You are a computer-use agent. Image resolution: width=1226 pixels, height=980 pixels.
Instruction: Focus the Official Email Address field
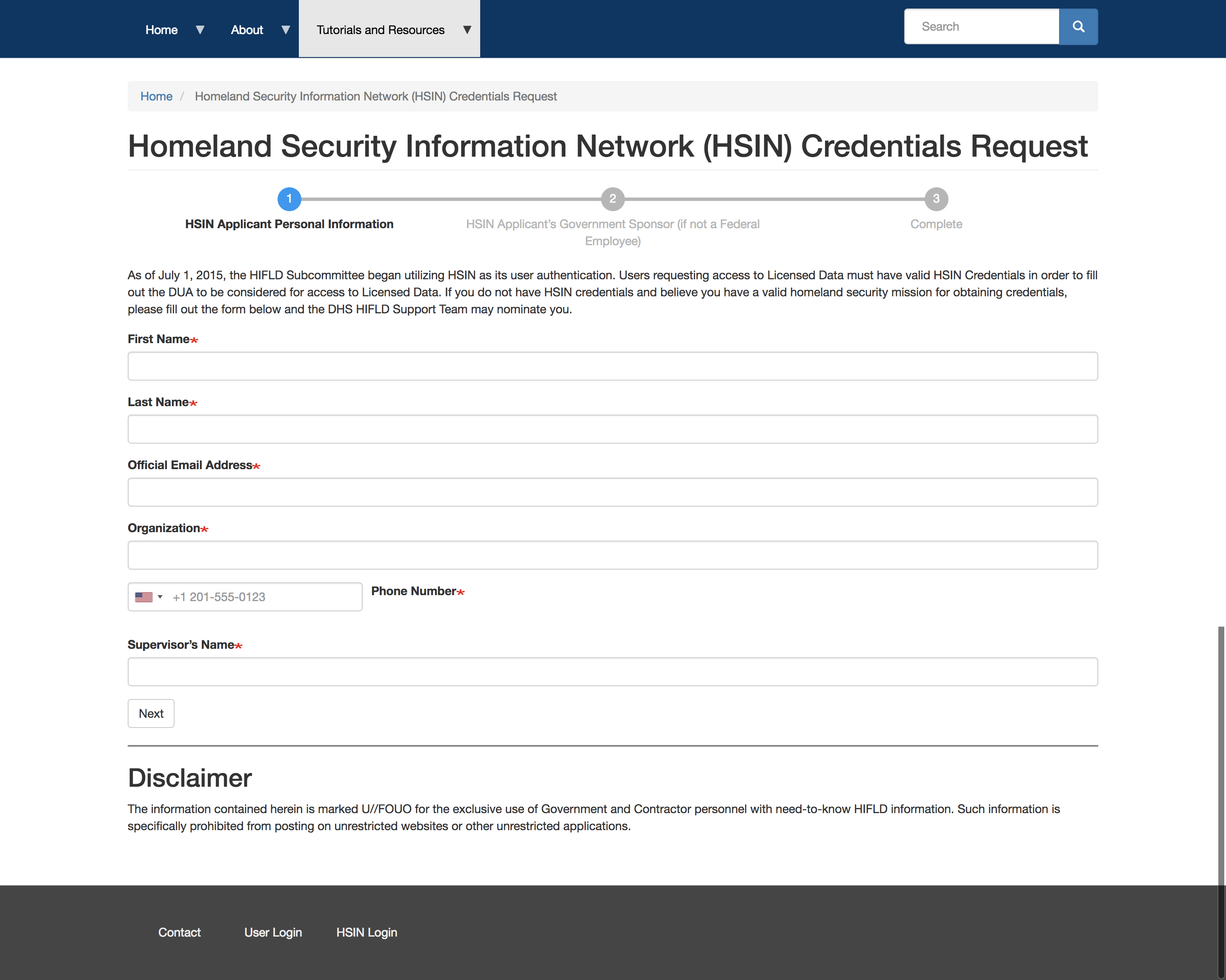tap(613, 492)
